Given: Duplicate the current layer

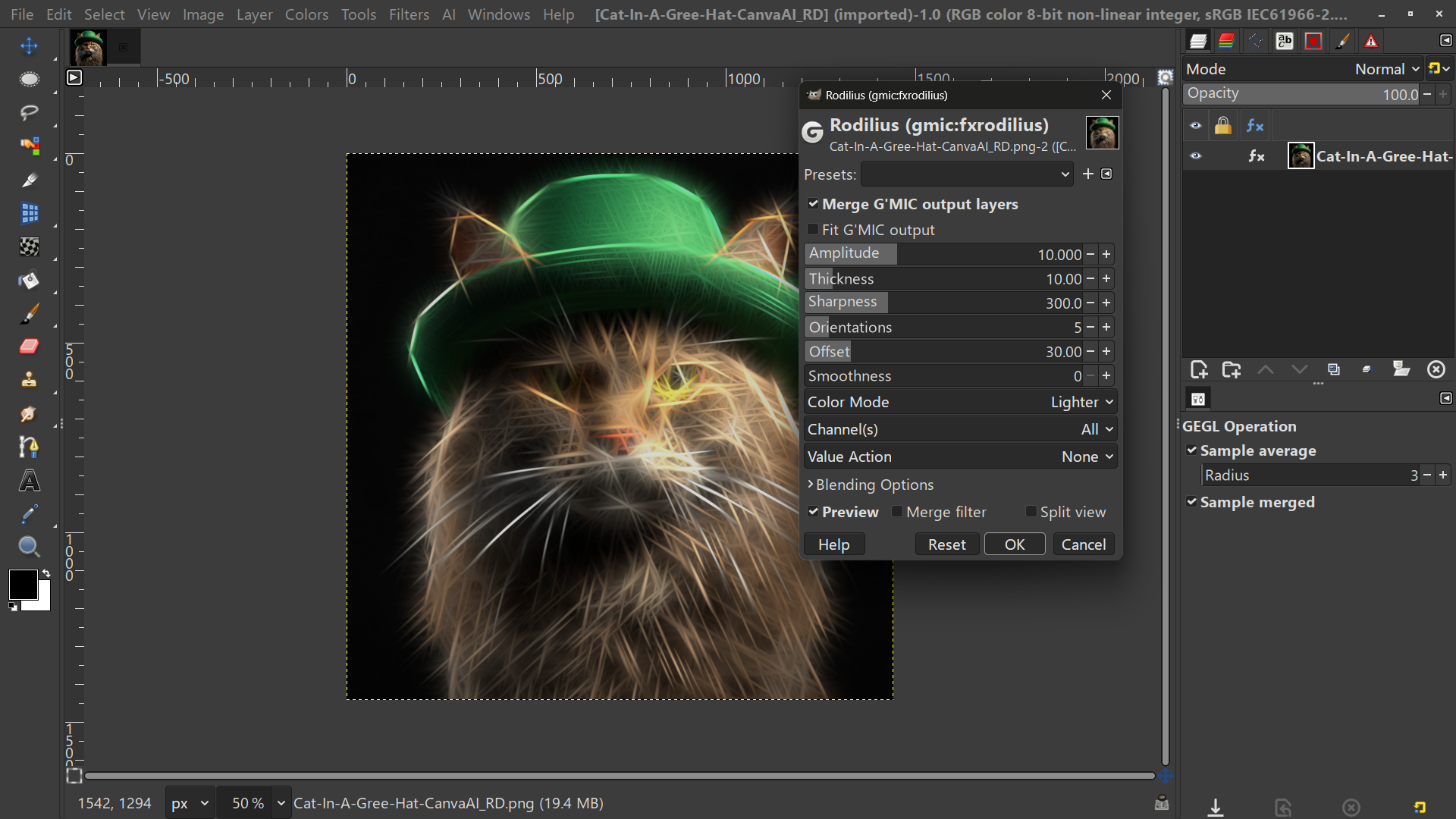Looking at the screenshot, I should click(1334, 369).
